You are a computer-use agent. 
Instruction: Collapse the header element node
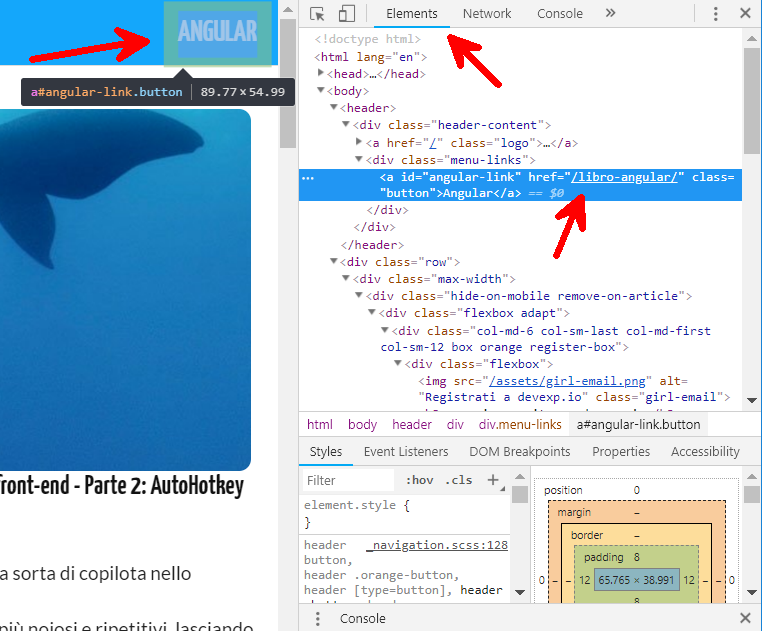coord(333,107)
